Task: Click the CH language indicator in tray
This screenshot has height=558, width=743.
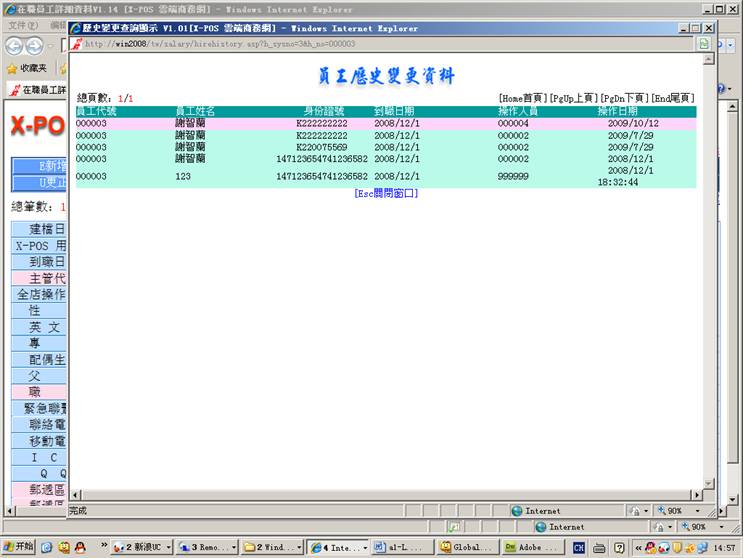Action: point(579,547)
